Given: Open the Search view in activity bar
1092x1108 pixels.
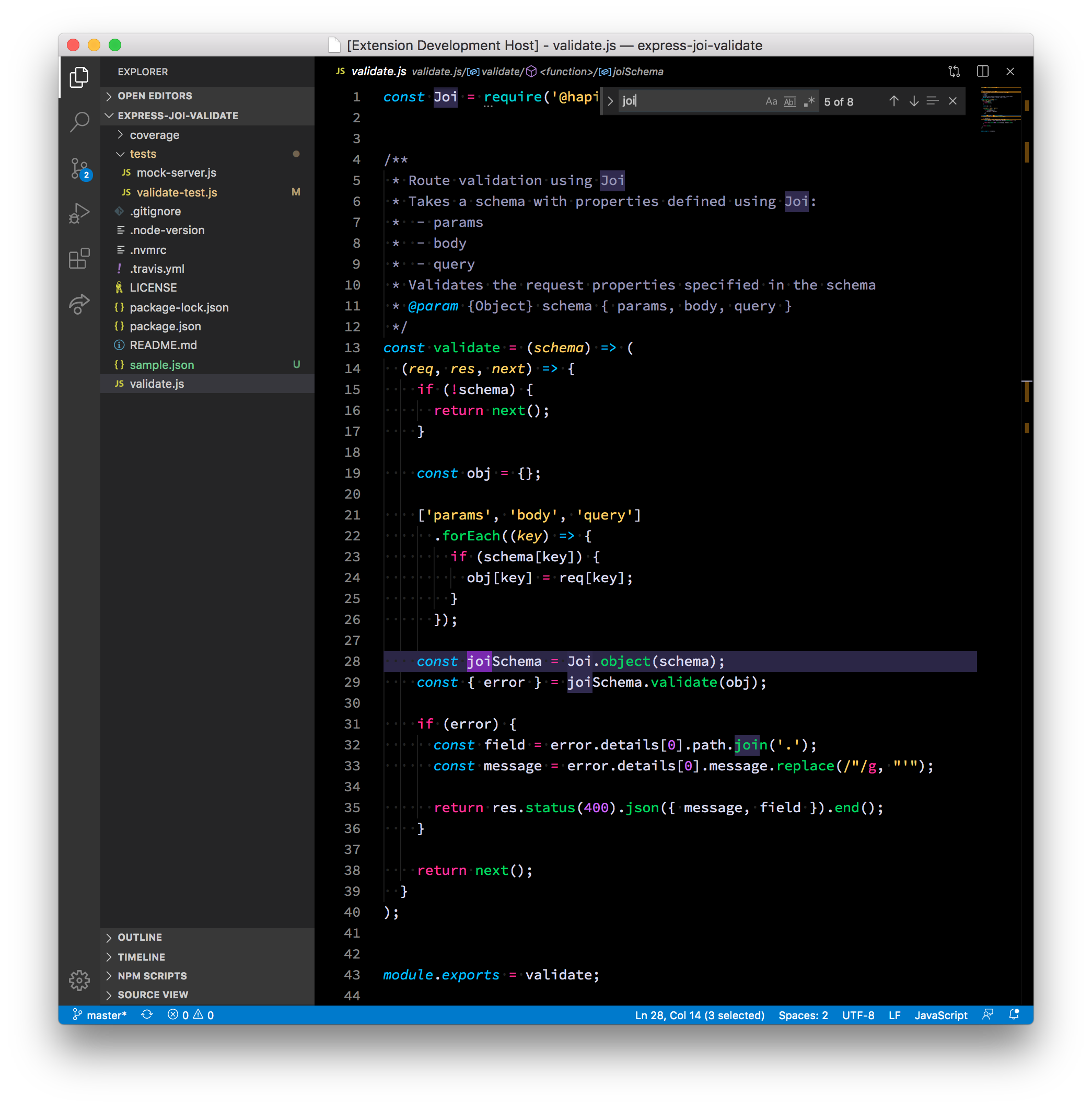Looking at the screenshot, I should [x=79, y=121].
